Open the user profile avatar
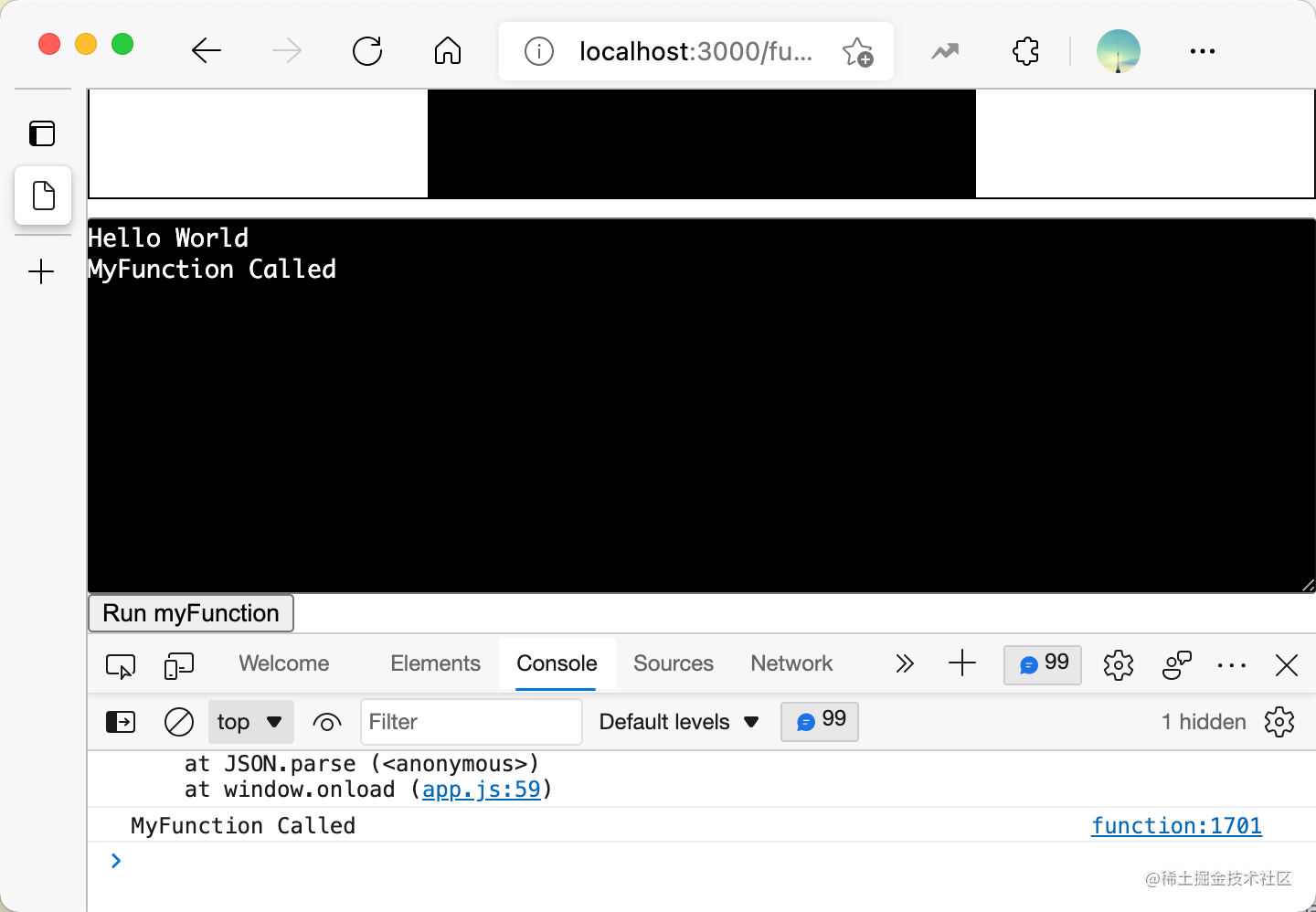1316x912 pixels. click(x=1119, y=51)
